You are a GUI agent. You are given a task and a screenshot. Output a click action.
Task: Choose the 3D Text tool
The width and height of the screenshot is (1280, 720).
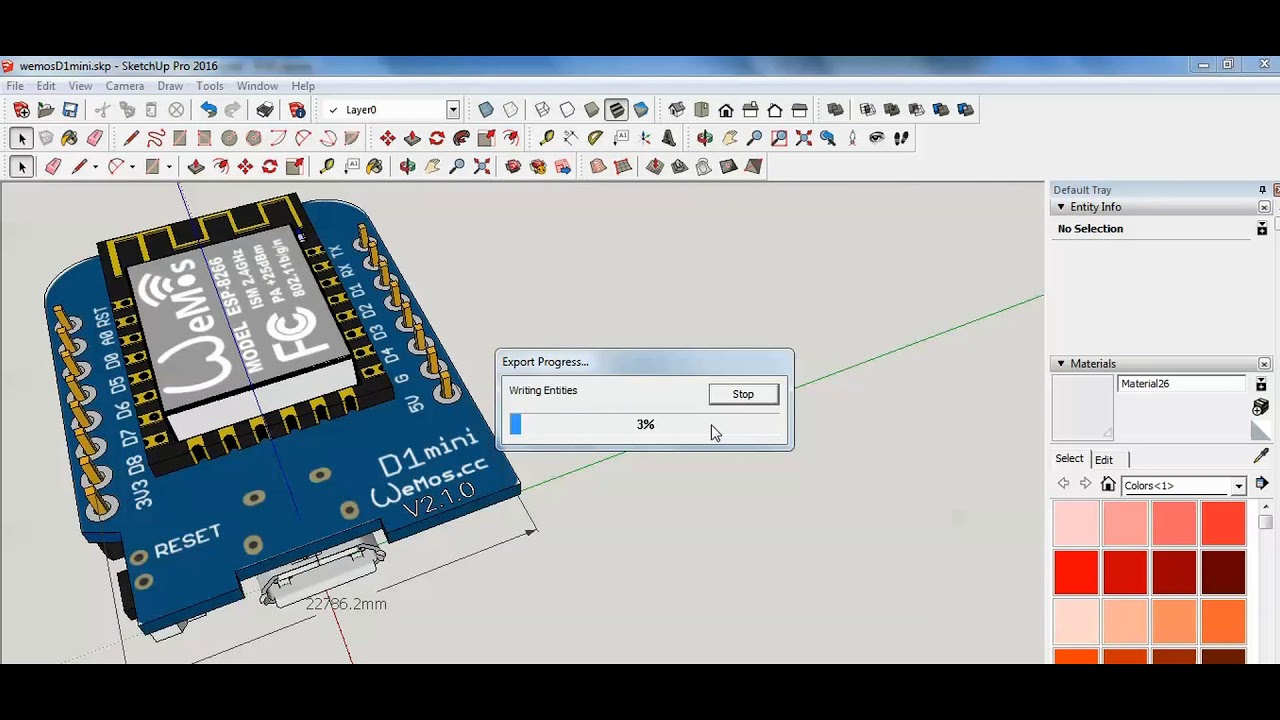(669, 138)
